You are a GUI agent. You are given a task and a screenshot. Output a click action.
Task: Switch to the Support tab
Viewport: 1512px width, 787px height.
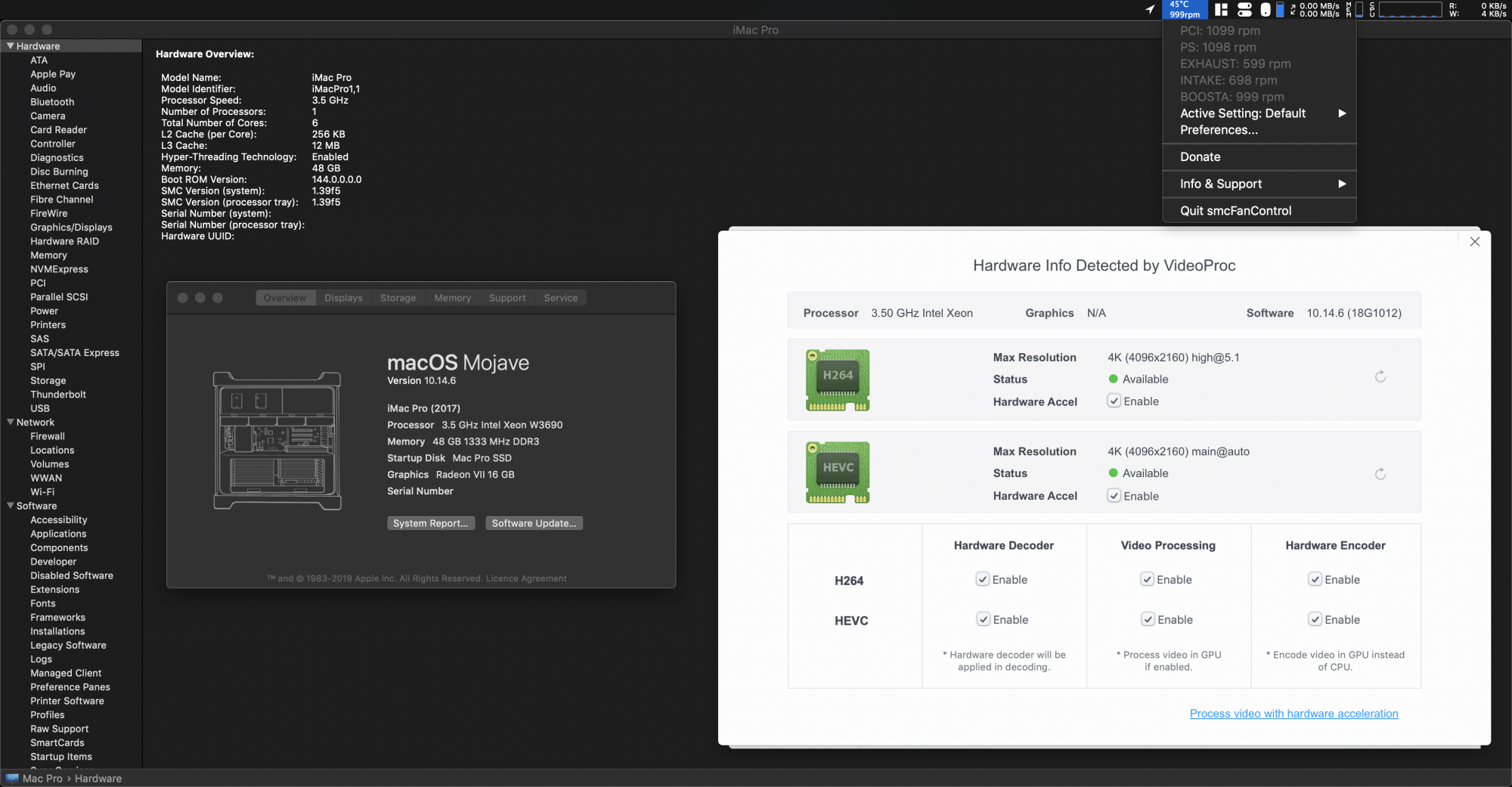pyautogui.click(x=507, y=298)
